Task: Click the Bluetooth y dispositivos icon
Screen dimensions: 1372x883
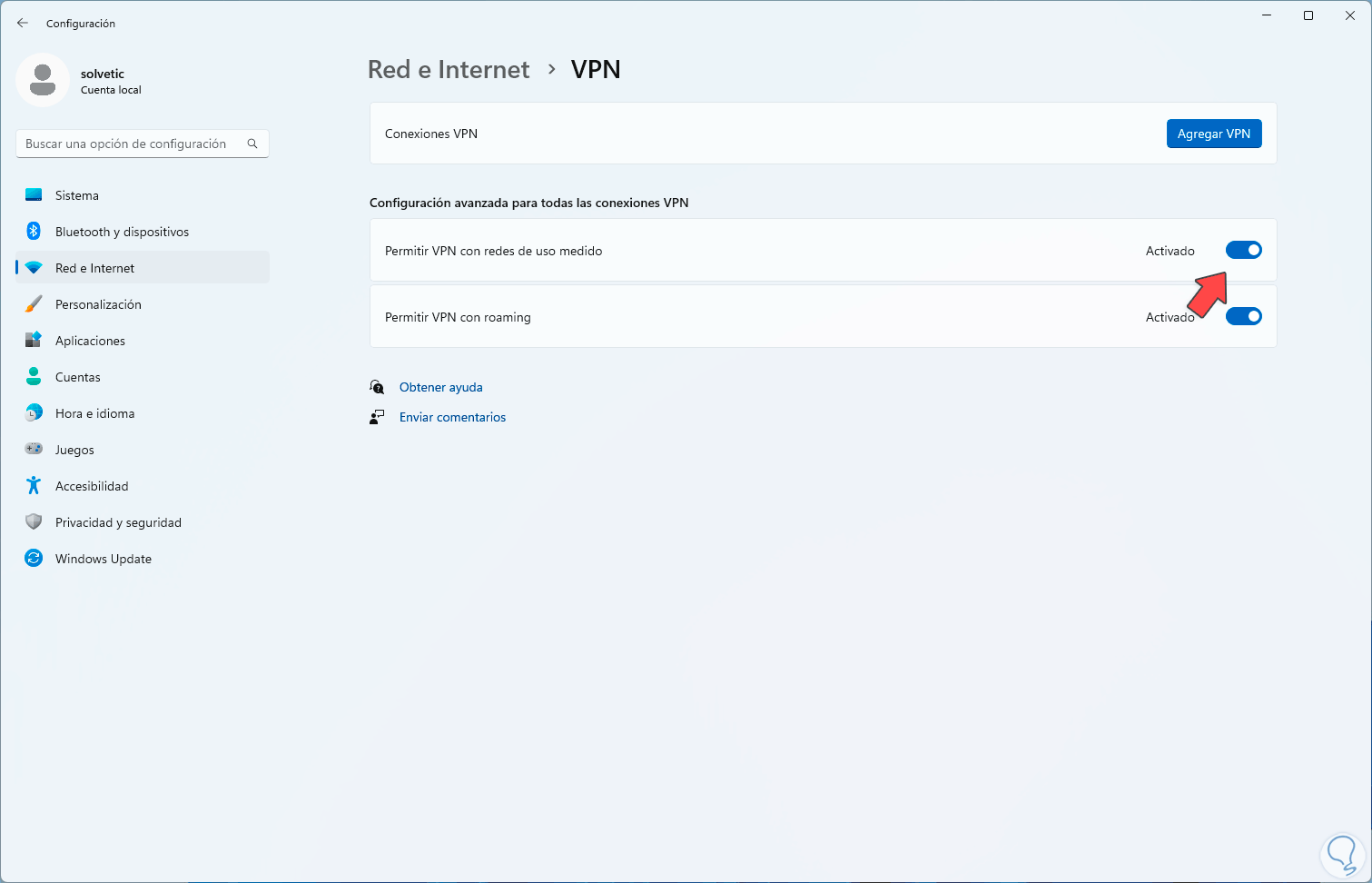Action: [x=34, y=232]
